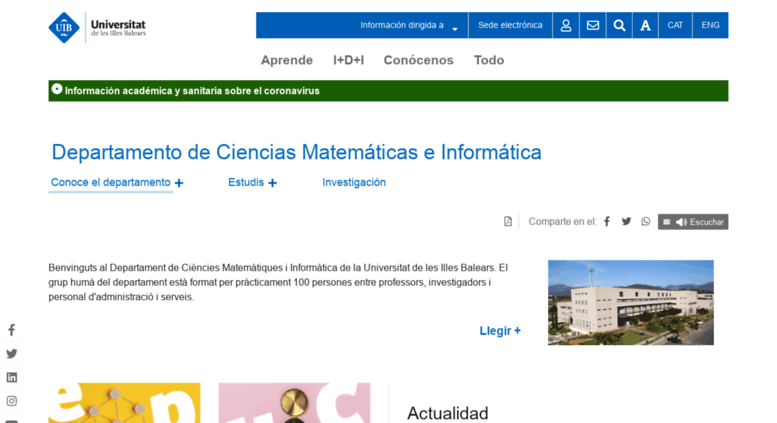Open the Conócenos menu
The image size is (777, 423).
[x=419, y=60]
